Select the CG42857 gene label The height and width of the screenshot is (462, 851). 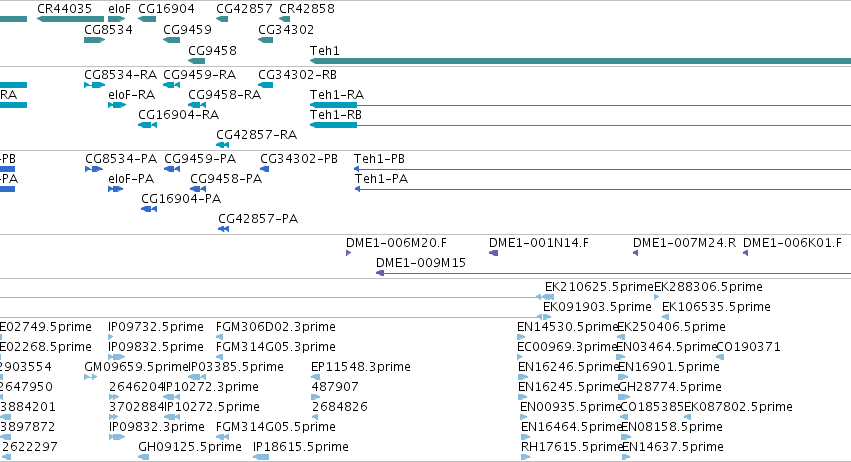244,9
